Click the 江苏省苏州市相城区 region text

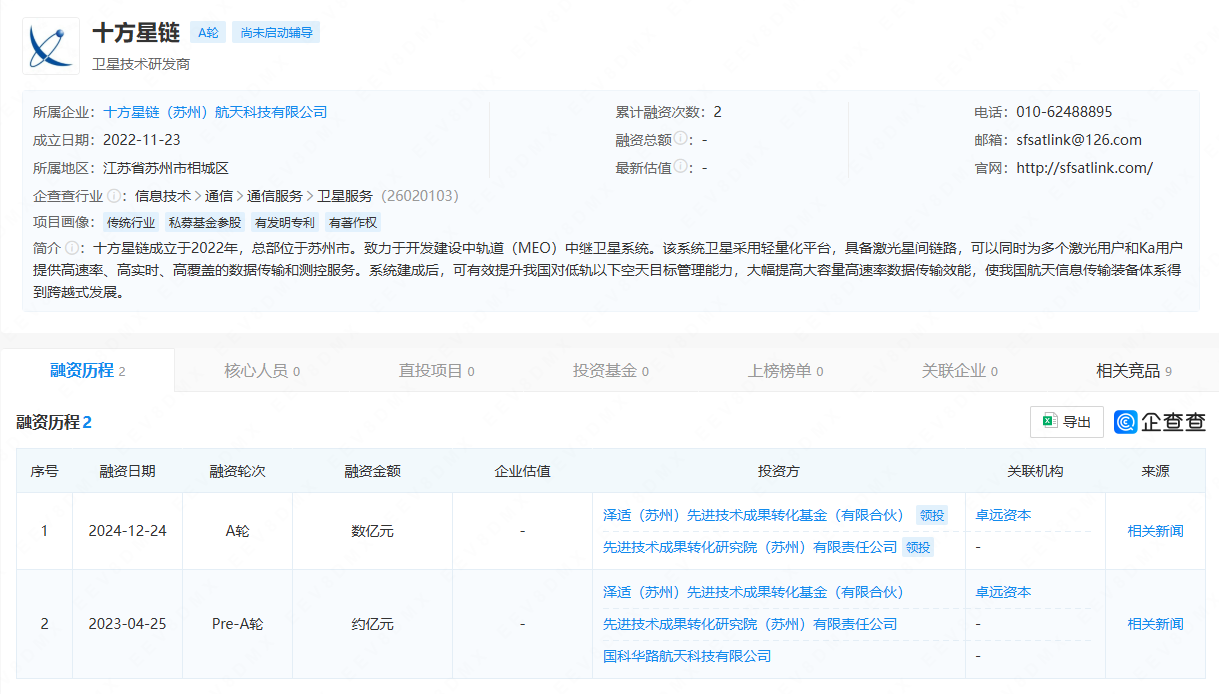166,168
